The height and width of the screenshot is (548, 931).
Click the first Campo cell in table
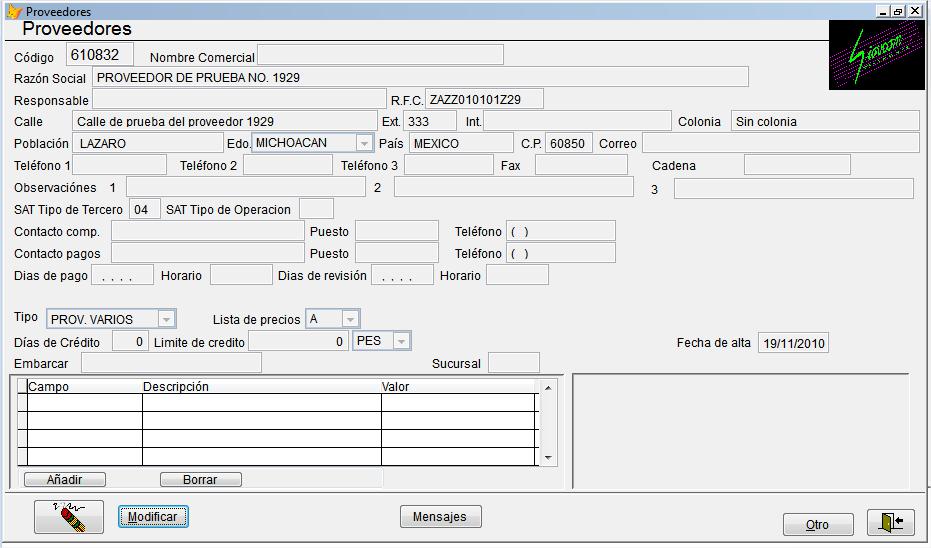(x=84, y=403)
